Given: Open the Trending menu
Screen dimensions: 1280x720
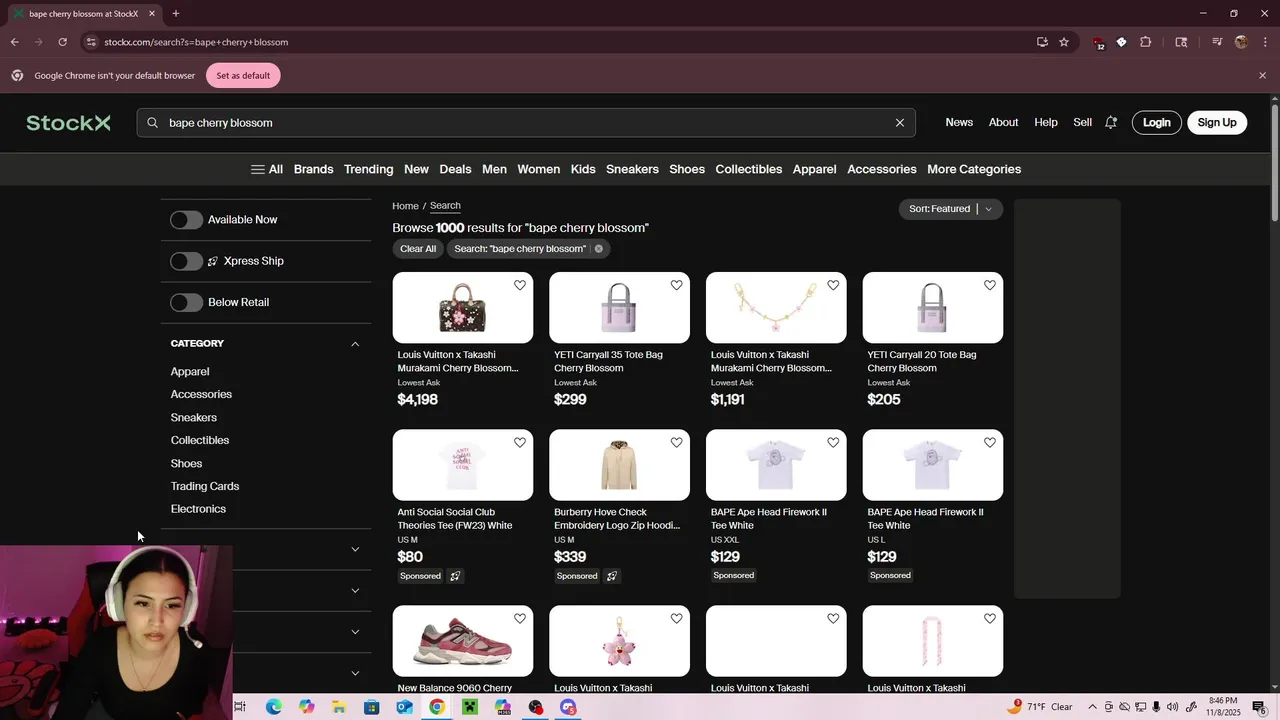Looking at the screenshot, I should tap(368, 169).
